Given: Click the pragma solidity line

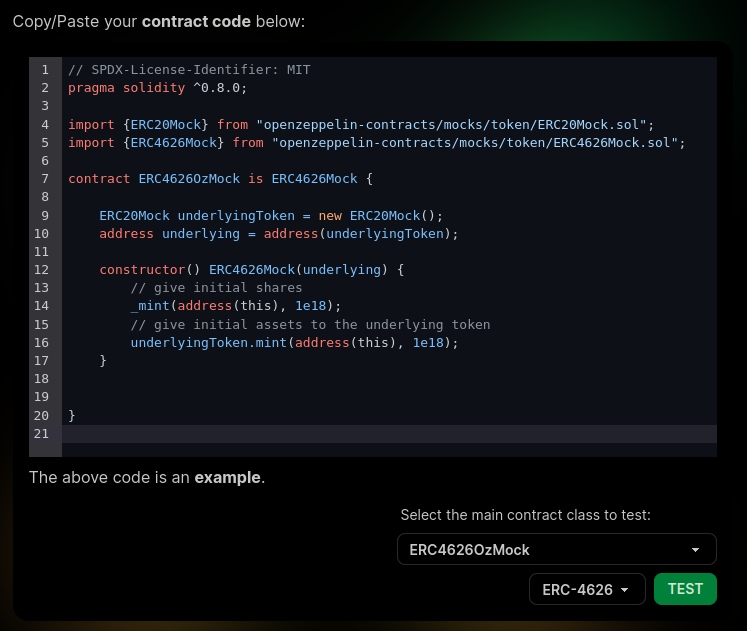Looking at the screenshot, I should pos(157,88).
